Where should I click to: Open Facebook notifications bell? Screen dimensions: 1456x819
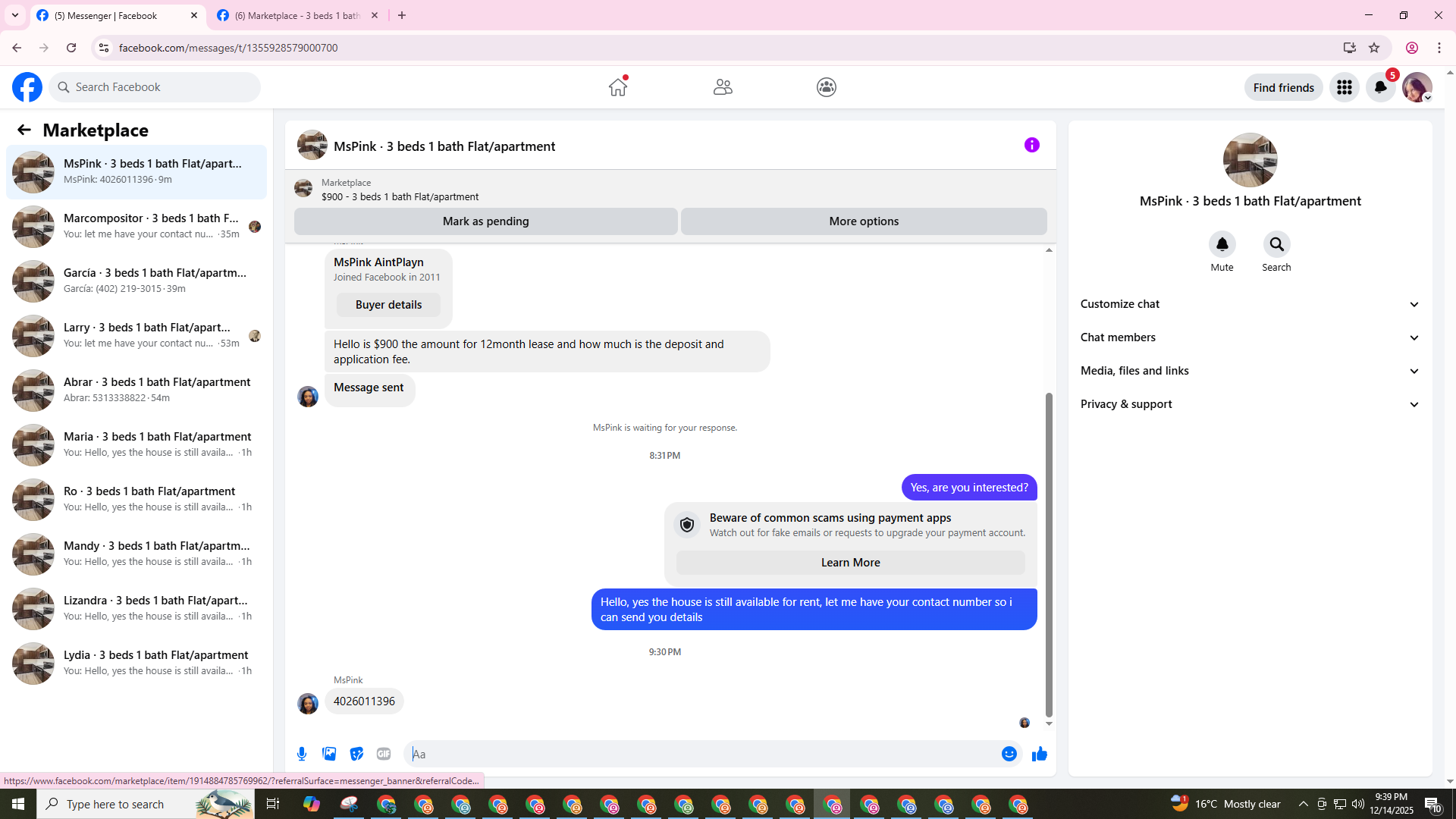click(1380, 87)
